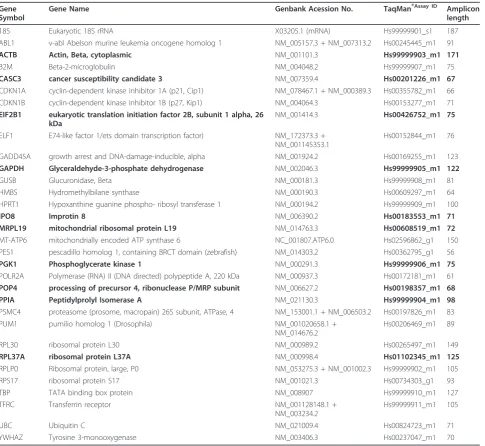The width and height of the screenshot is (485, 446).
Task: Click 'growth arrest and DNA-damage-inducible, alpha'
Action: click(127, 157)
